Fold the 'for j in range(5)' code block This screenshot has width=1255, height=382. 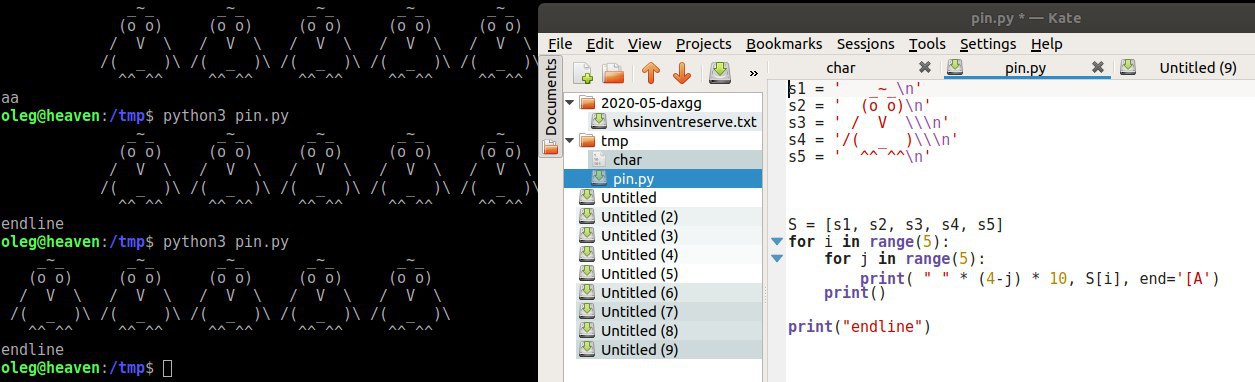pyautogui.click(x=778, y=259)
